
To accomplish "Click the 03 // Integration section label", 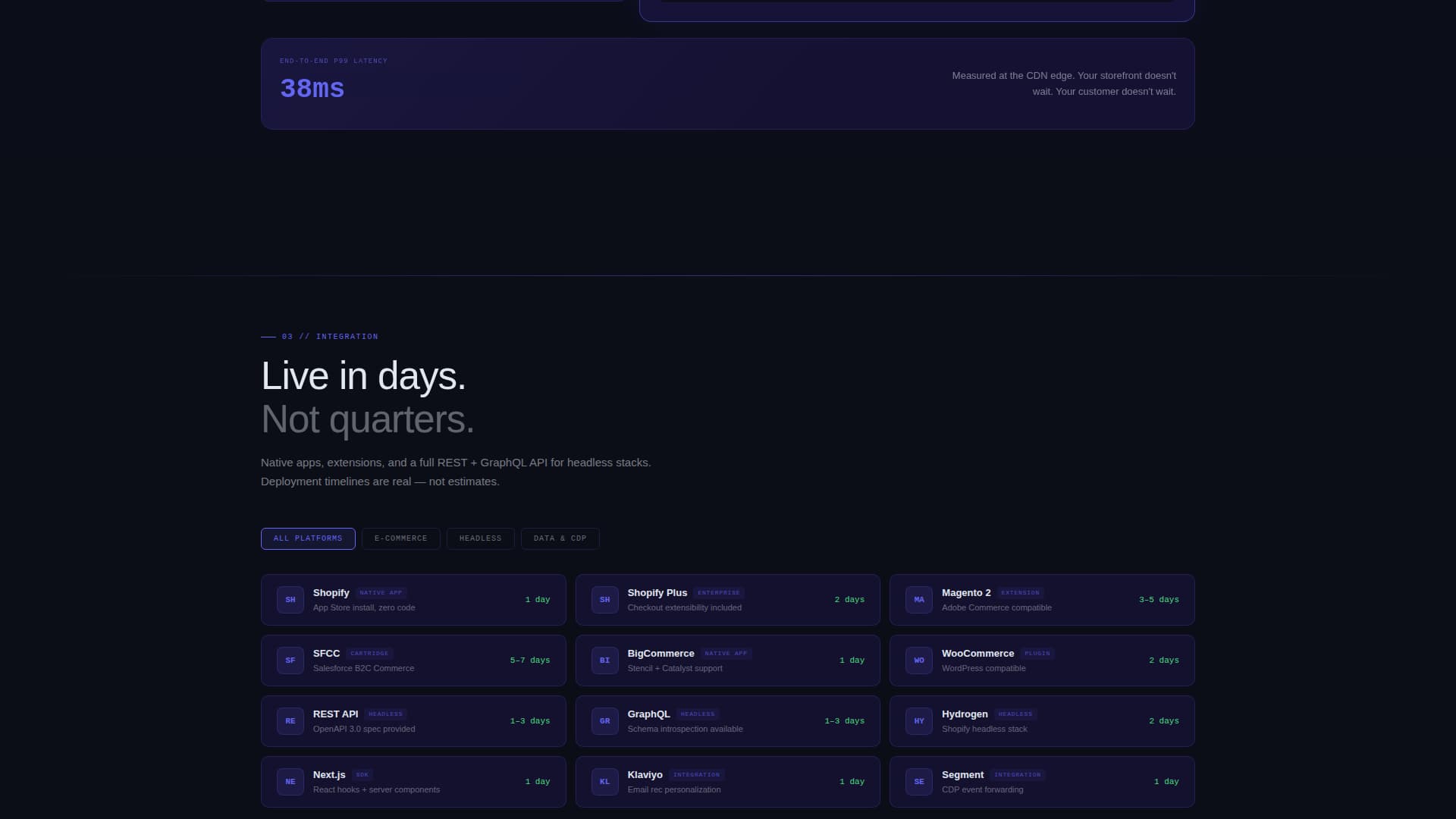I will coord(330,337).
